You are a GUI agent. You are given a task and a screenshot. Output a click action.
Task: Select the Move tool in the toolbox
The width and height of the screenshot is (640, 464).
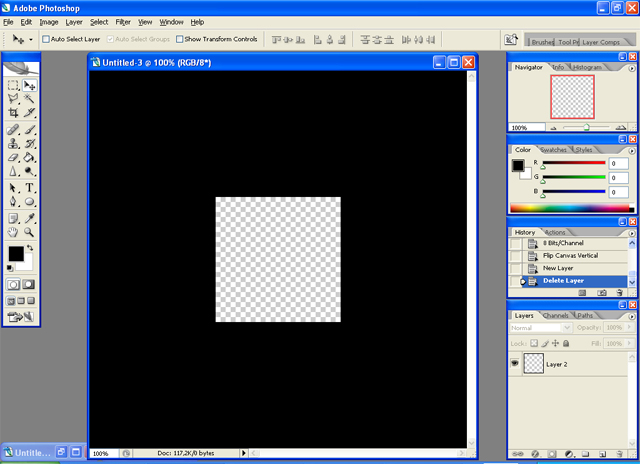click(x=29, y=85)
